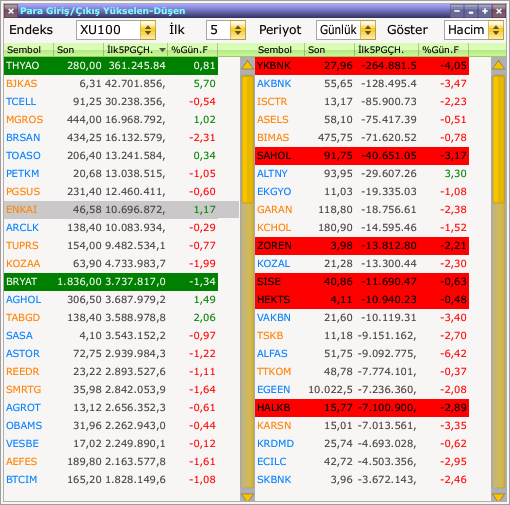This screenshot has width=510, height=505.
Task: Select the BTCIM symbol
Action: tap(22, 480)
